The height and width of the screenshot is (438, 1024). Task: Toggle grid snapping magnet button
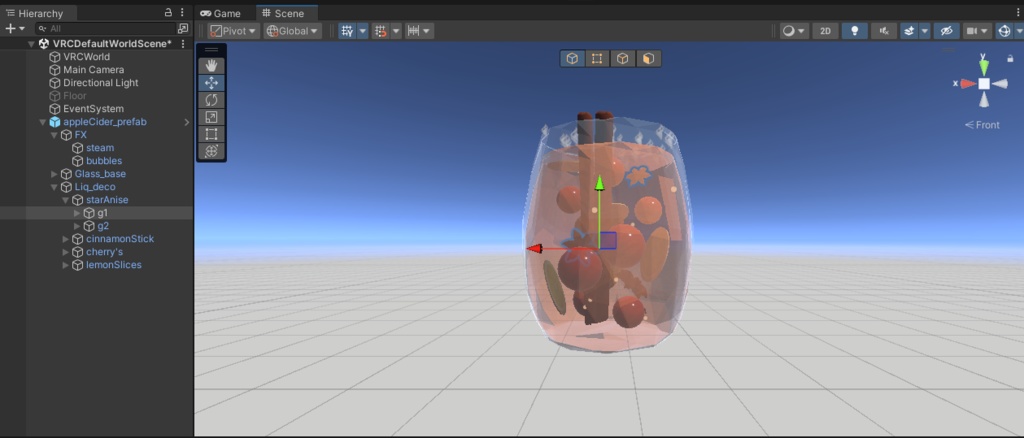click(381, 31)
